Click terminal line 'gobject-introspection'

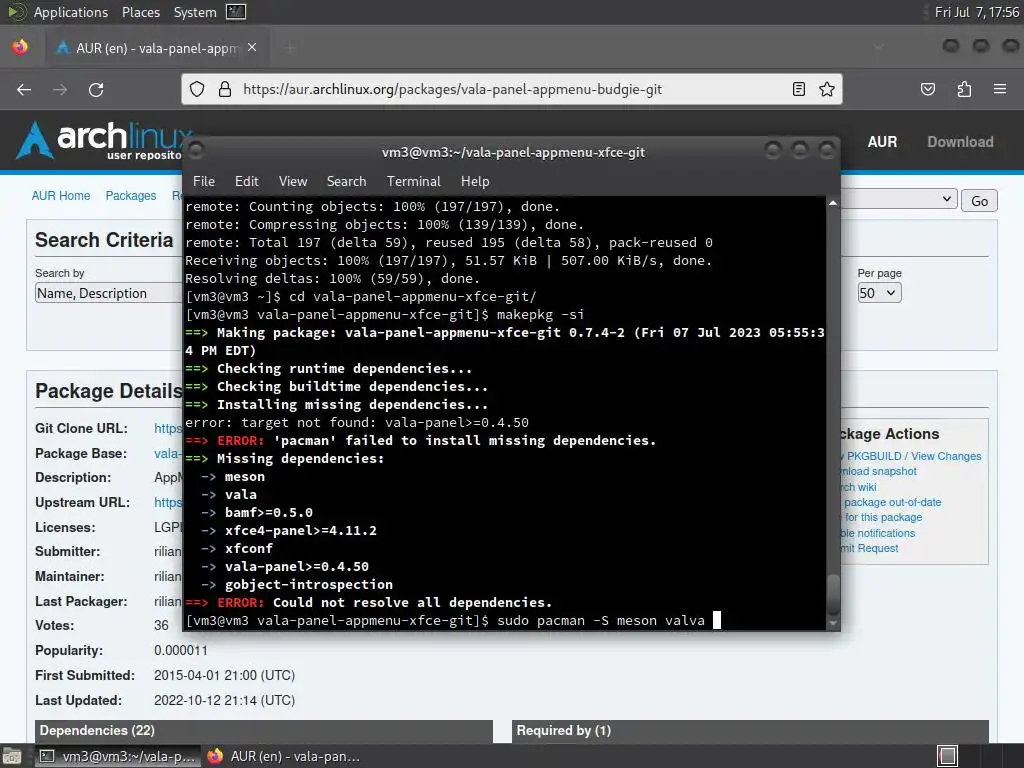pos(309,584)
